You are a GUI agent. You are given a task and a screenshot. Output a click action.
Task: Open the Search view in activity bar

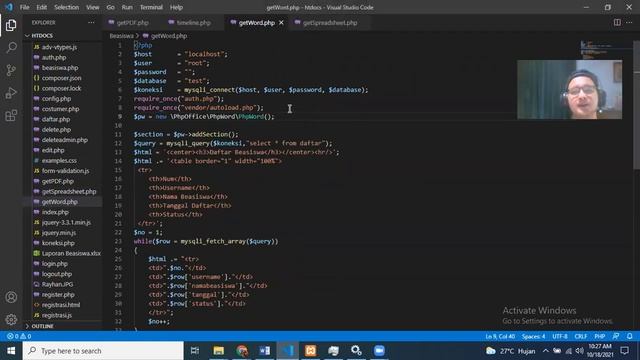[11, 47]
